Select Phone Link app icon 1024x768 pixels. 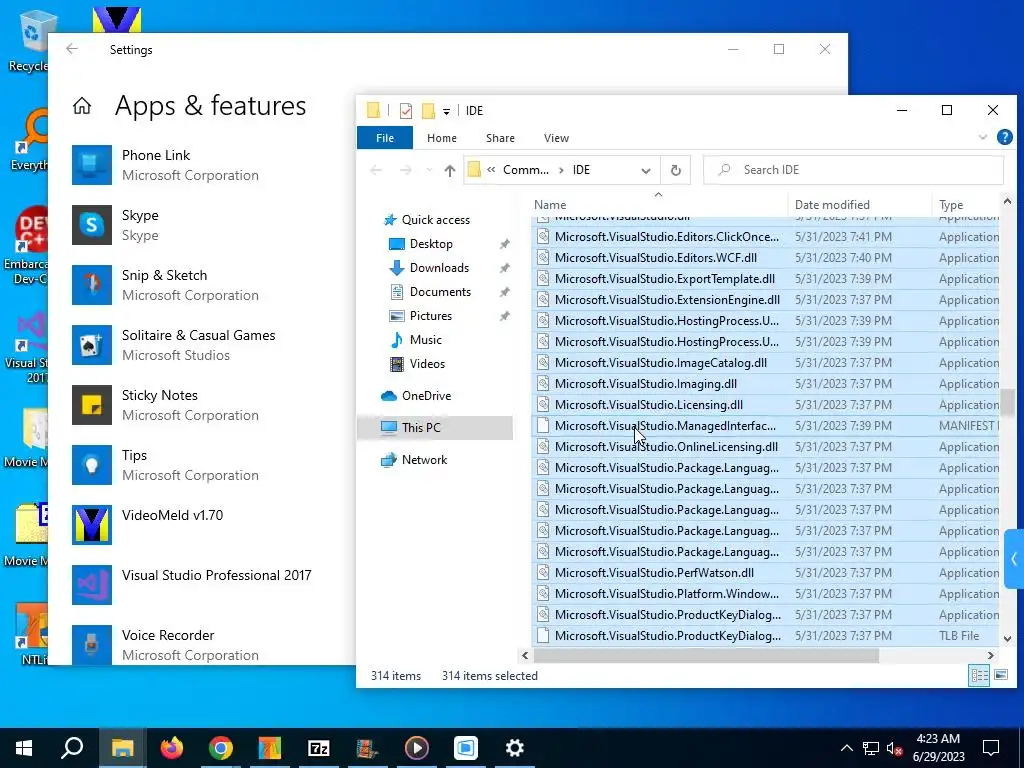pyautogui.click(x=91, y=165)
